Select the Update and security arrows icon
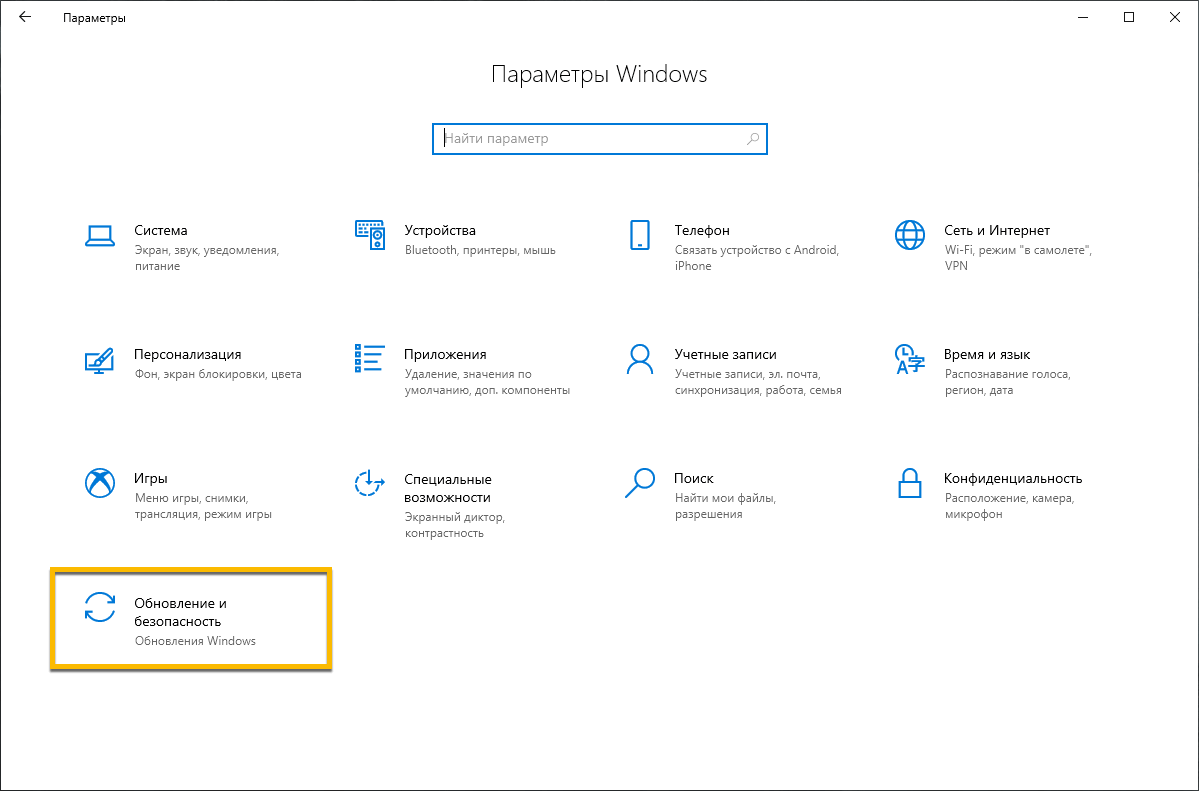 click(99, 607)
